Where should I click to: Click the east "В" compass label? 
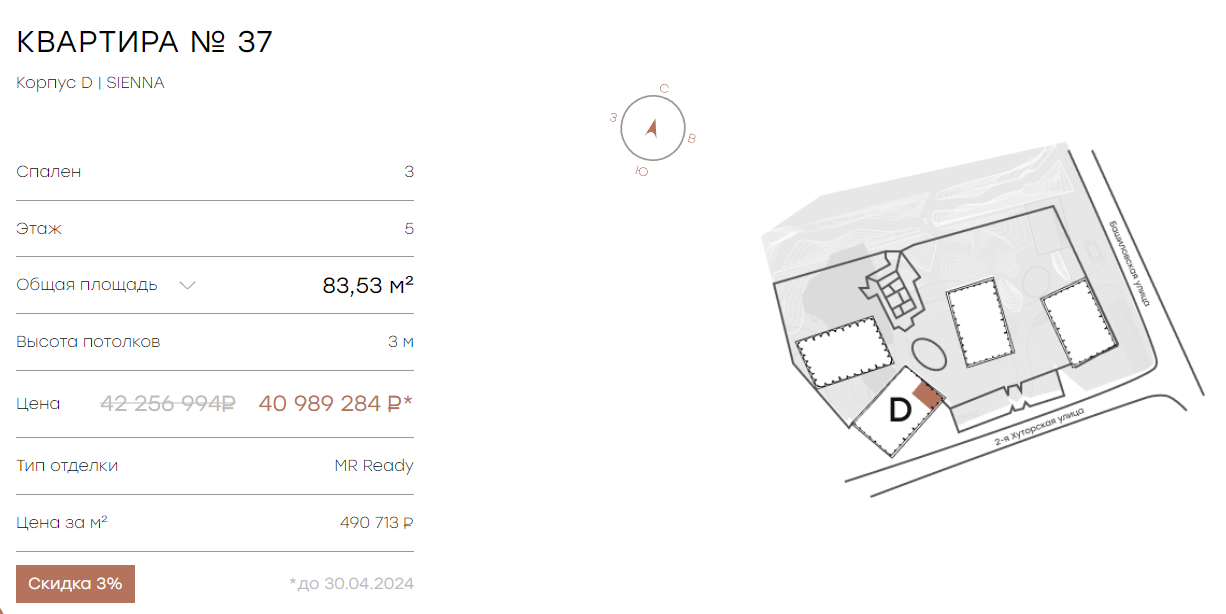[692, 138]
